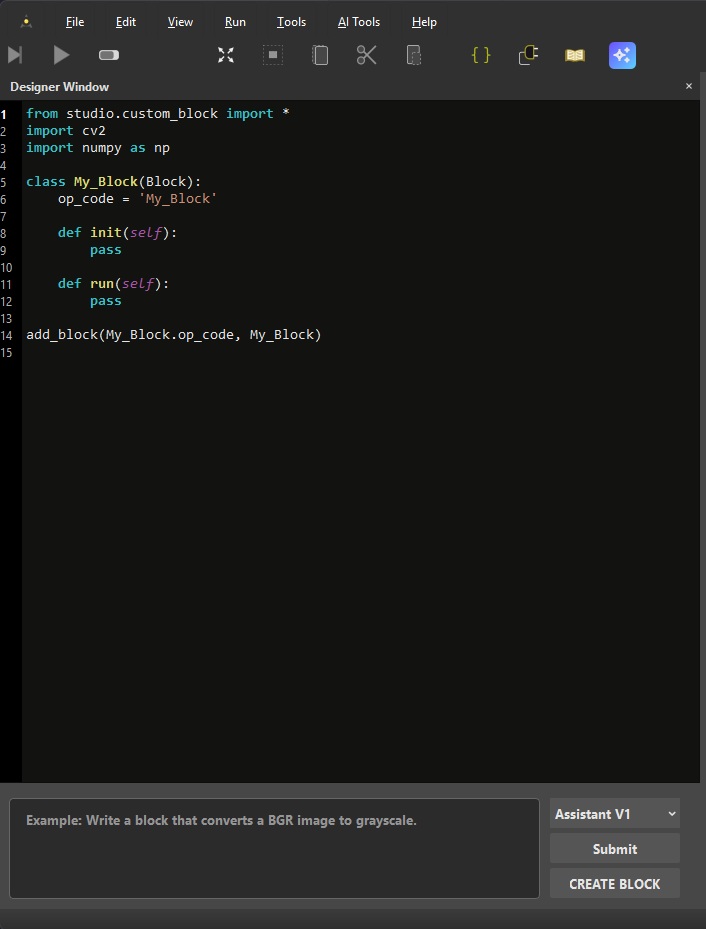
Task: Click the yellow plug icon
Action: coord(528,55)
